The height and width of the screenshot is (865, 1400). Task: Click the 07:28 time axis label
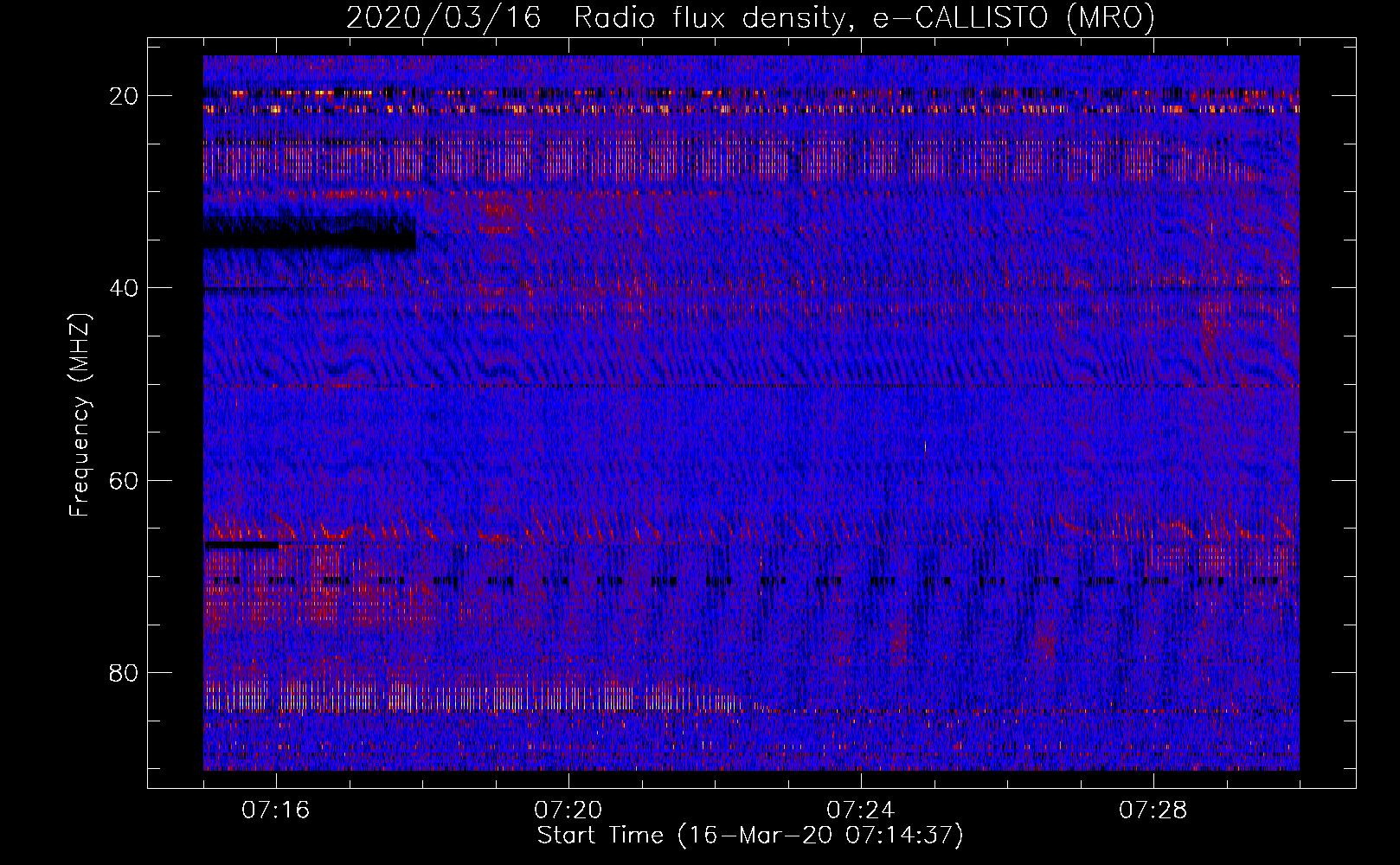[1153, 811]
